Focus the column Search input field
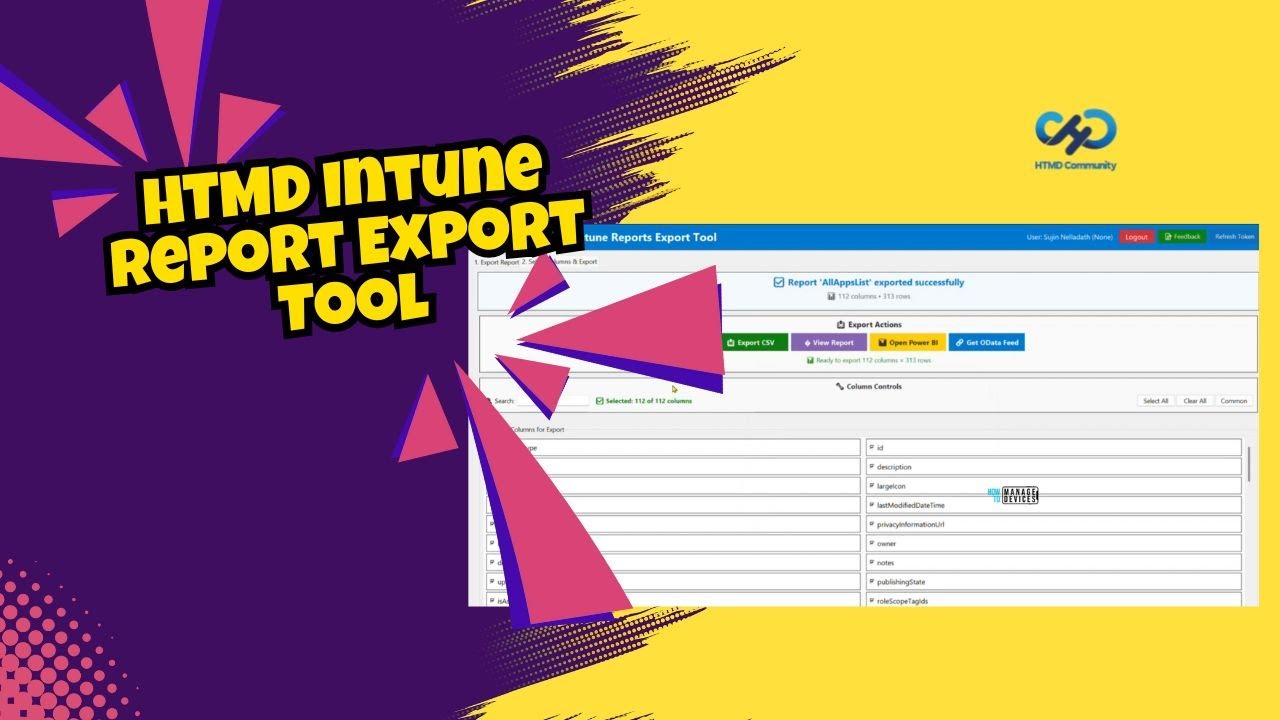 click(553, 401)
